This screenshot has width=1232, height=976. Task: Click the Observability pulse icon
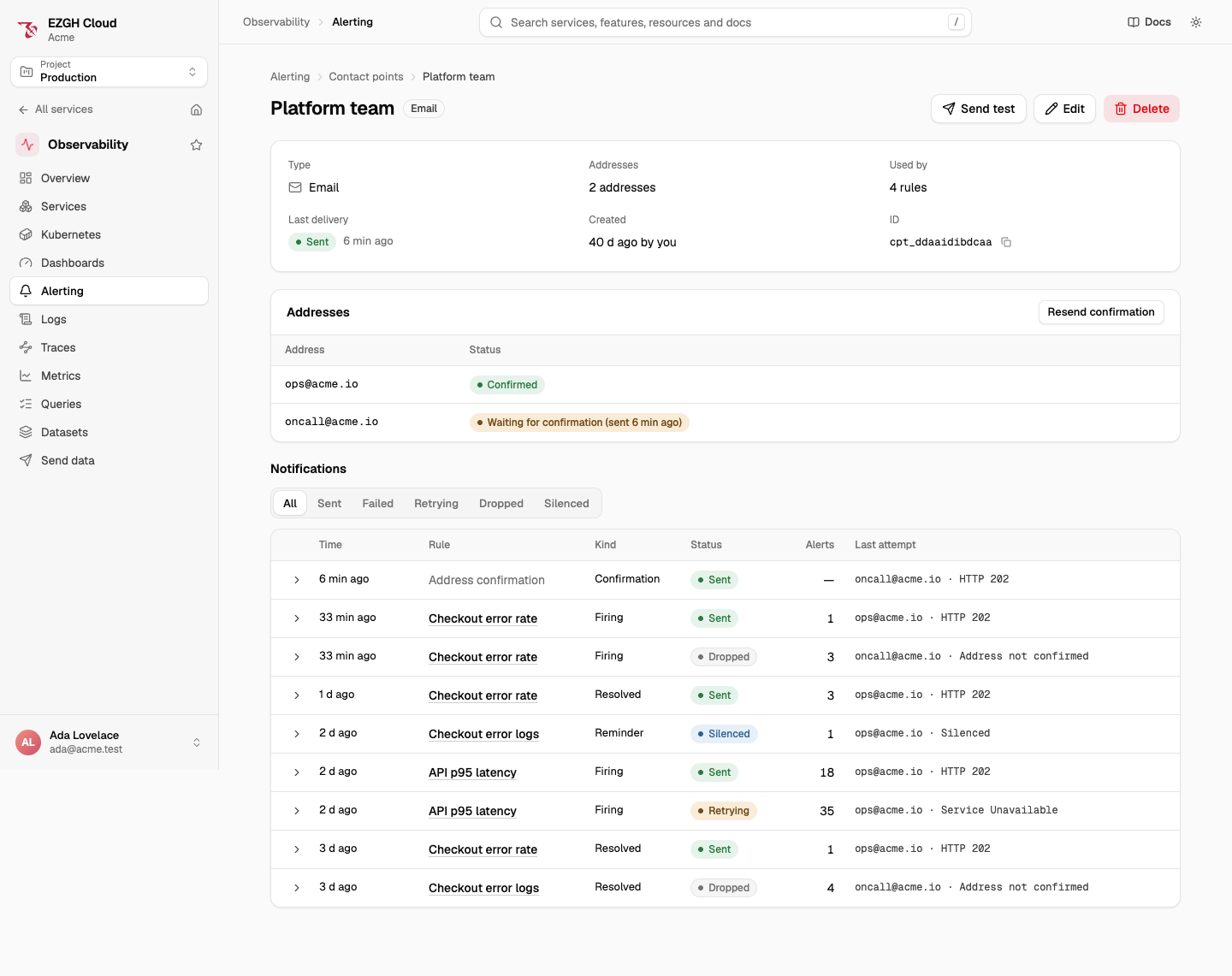click(x=27, y=145)
